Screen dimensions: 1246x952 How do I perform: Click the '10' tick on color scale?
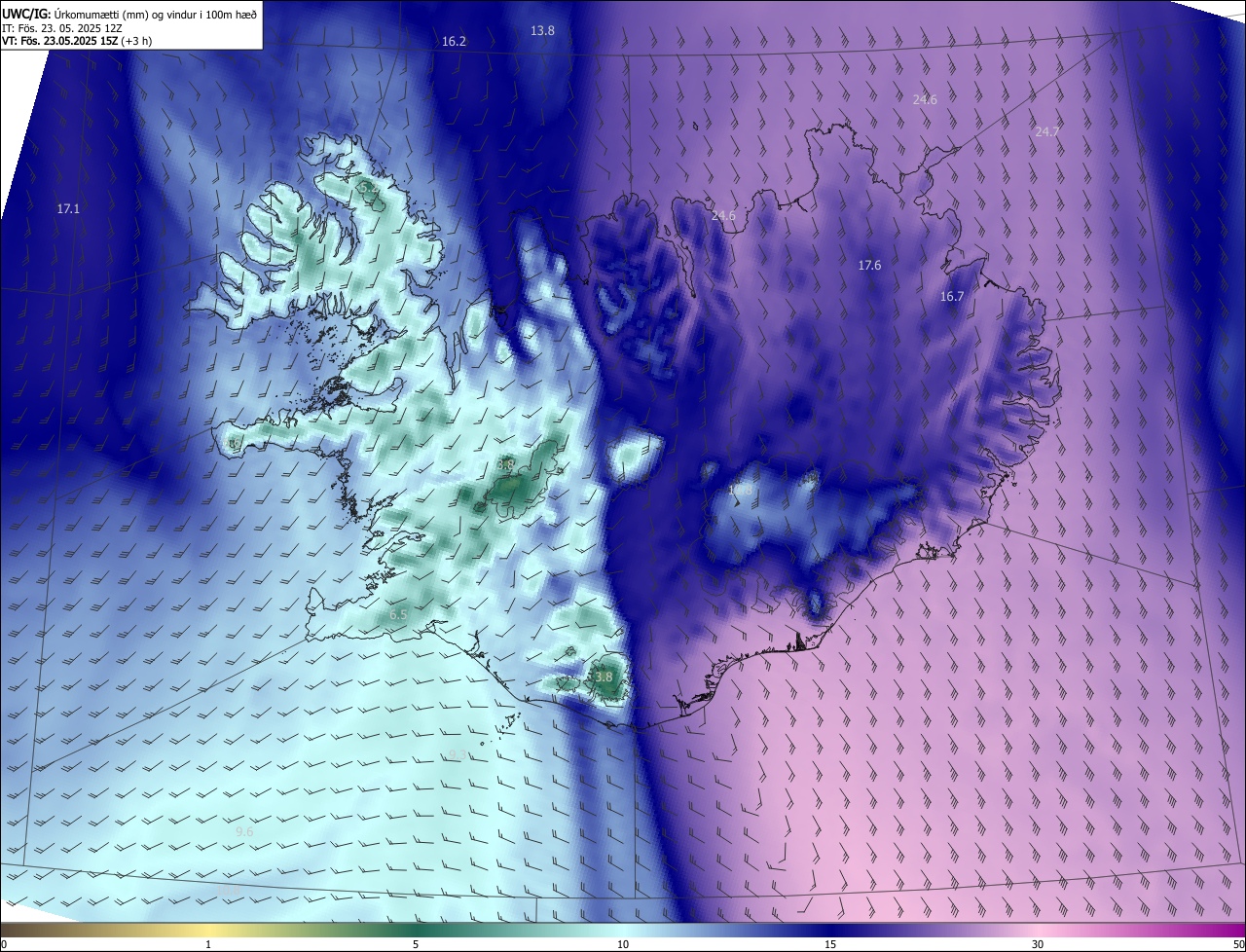(623, 944)
